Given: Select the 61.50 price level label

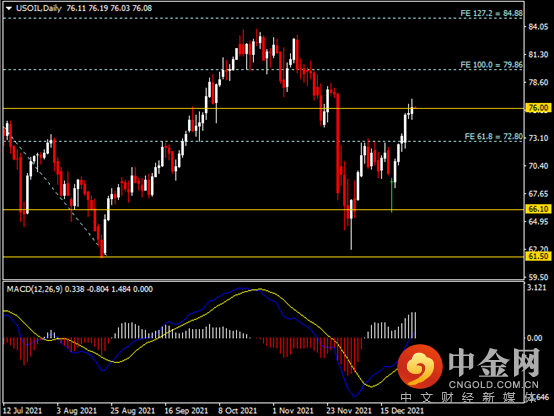Looking at the screenshot, I should (x=538, y=256).
